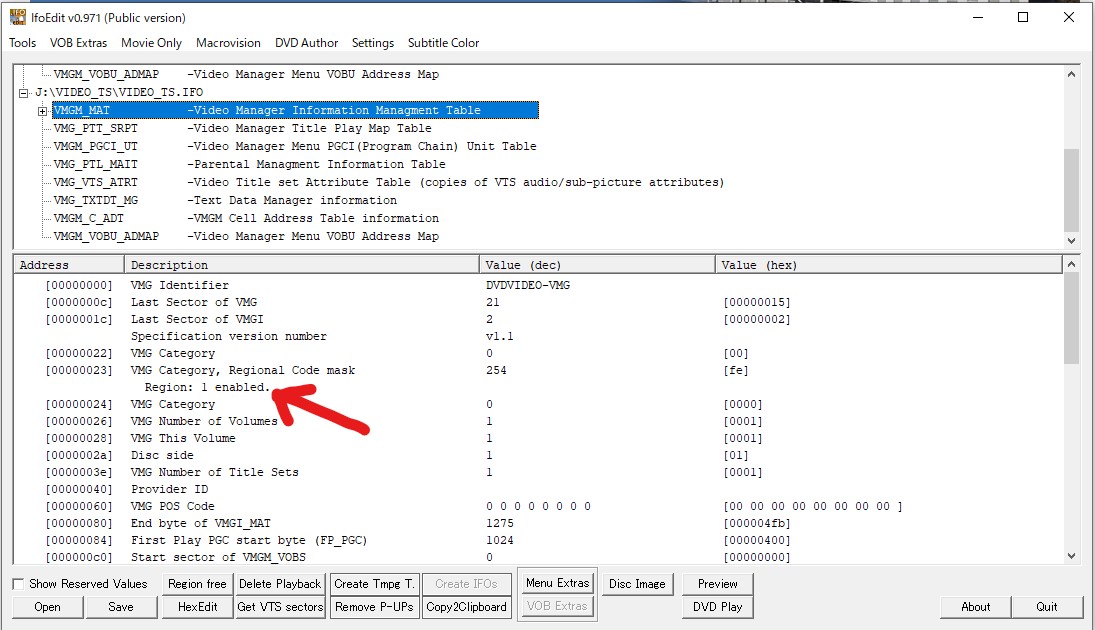This screenshot has width=1095, height=630.
Task: Click the Quit button
Action: (x=1046, y=607)
